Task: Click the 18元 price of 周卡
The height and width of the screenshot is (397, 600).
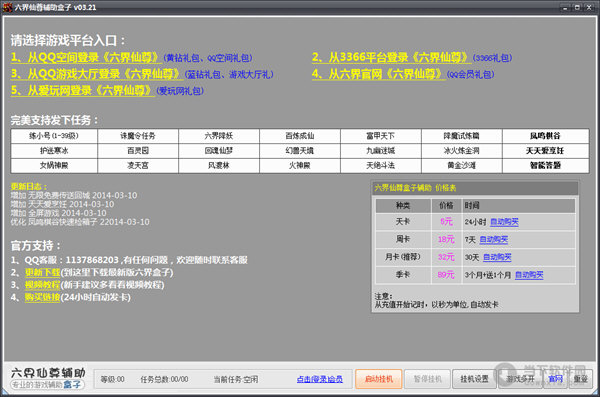Action: pos(446,240)
